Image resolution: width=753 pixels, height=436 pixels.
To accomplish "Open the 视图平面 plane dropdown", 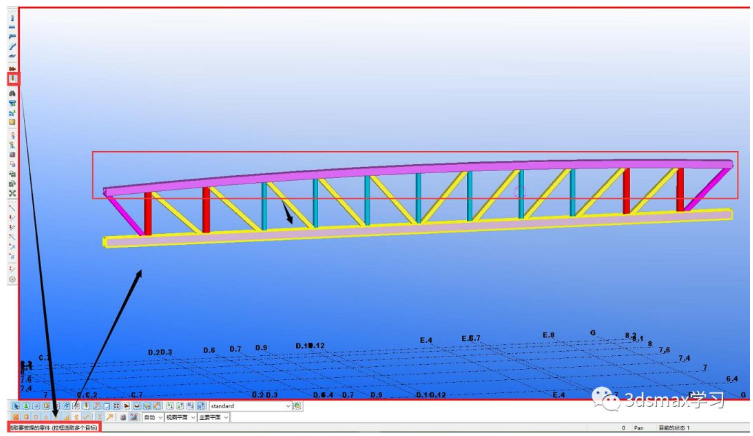I will (180, 417).
